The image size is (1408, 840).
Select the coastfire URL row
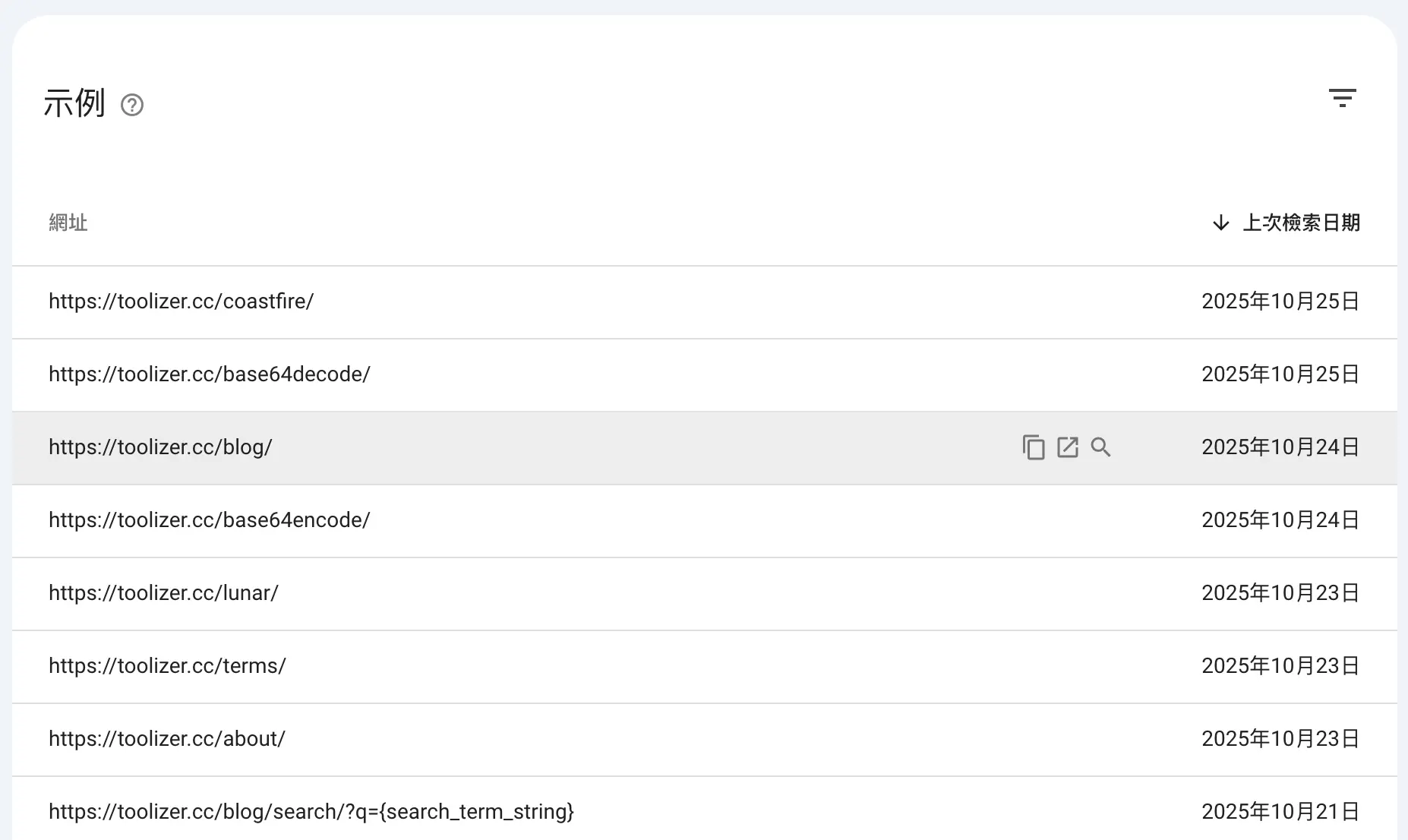[x=181, y=302]
